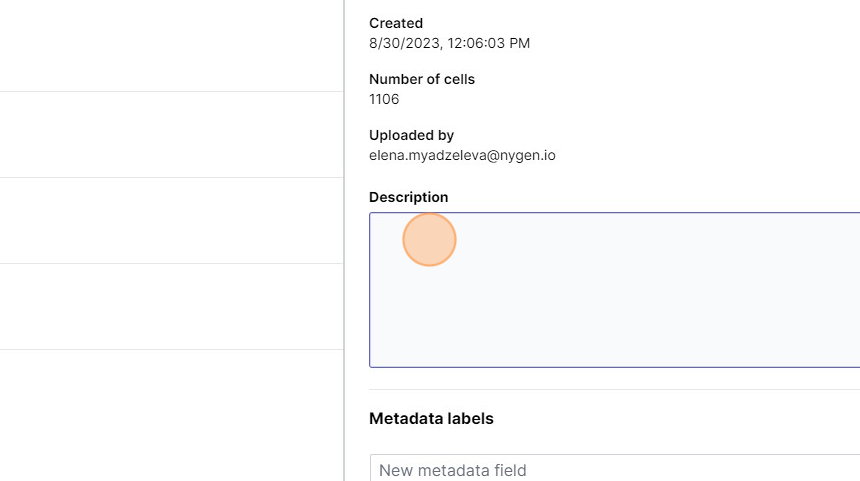
Task: Select the third blank row in left list
Action: (x=170, y=221)
